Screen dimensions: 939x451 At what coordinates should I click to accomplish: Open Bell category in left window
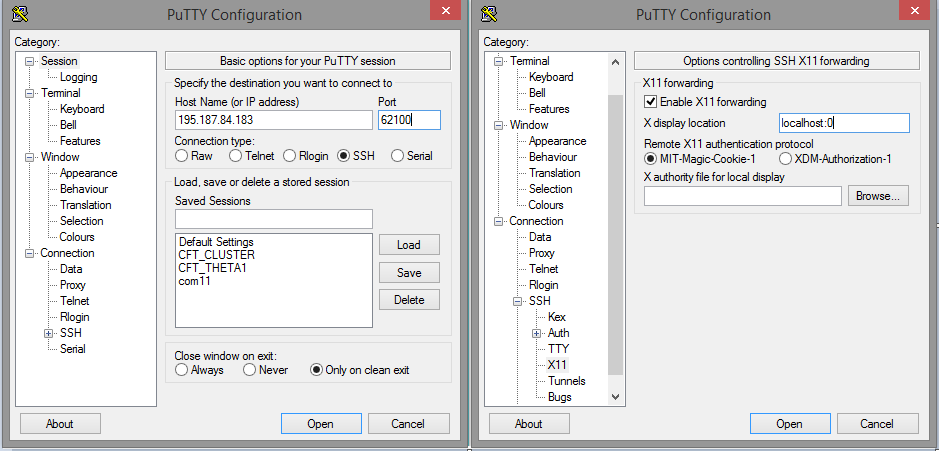tap(68, 125)
